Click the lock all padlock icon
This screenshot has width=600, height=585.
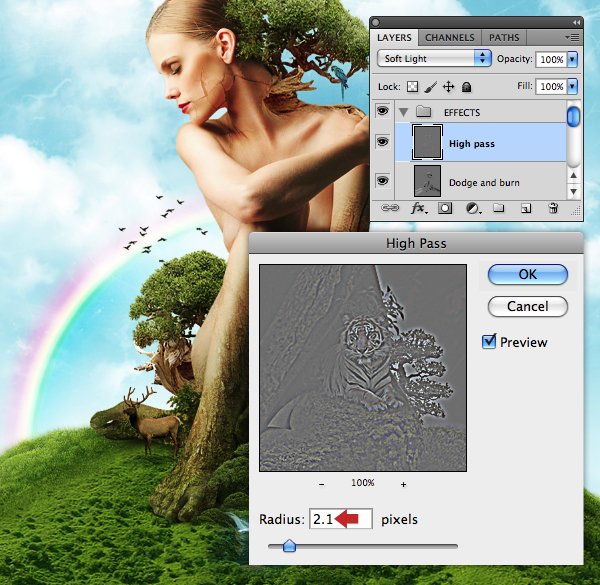point(466,87)
